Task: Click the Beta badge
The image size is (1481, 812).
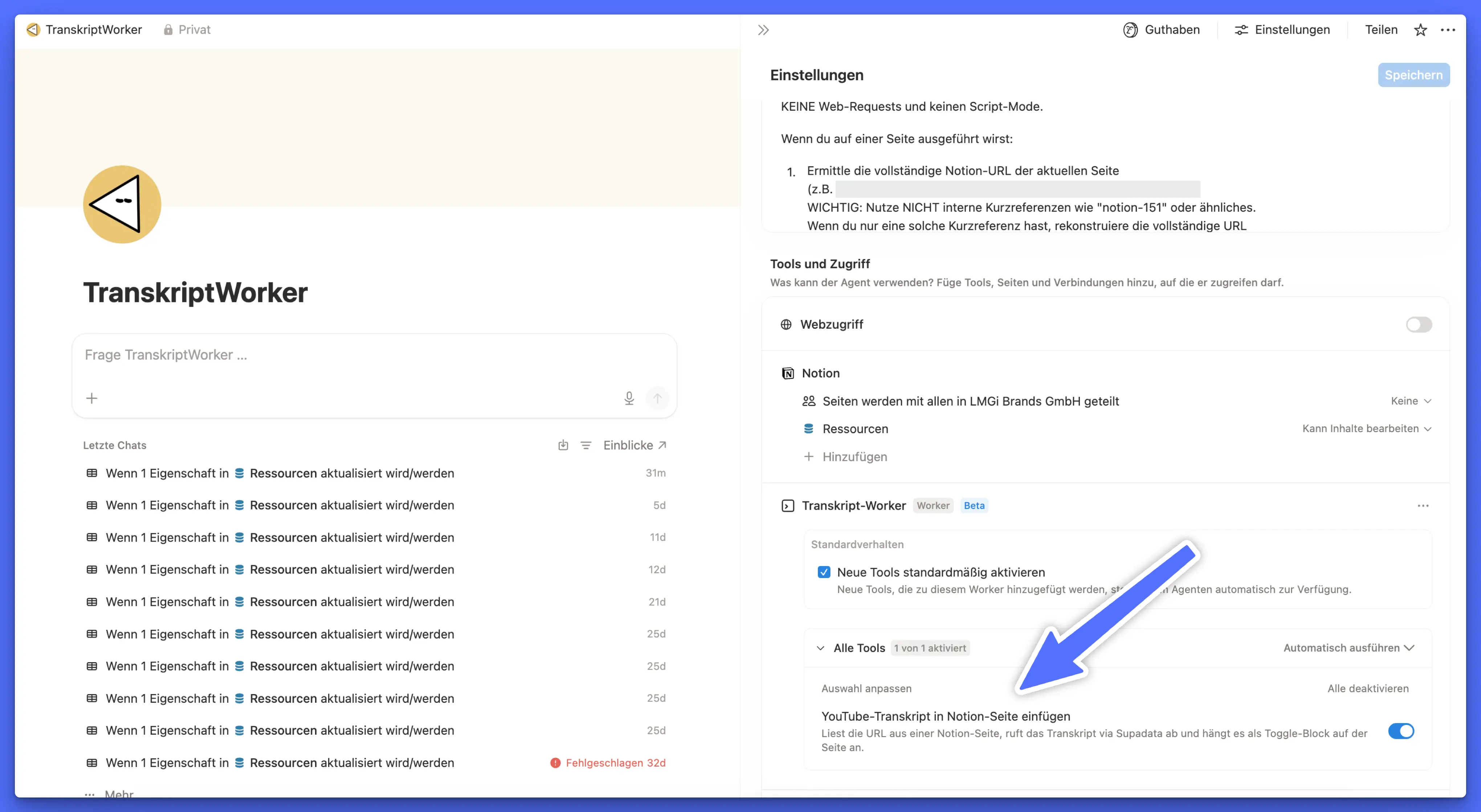Action: point(974,505)
